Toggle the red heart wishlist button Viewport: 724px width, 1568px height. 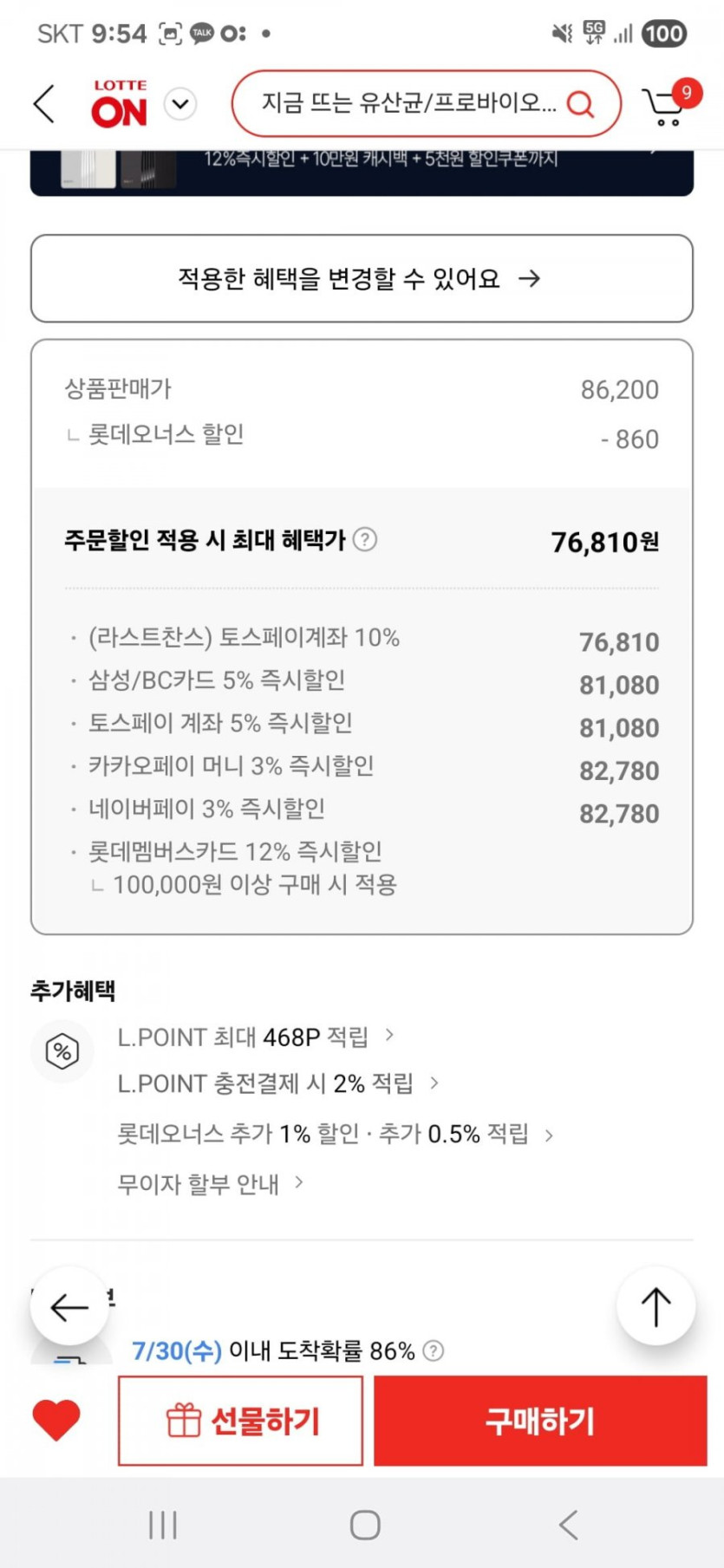click(56, 1421)
